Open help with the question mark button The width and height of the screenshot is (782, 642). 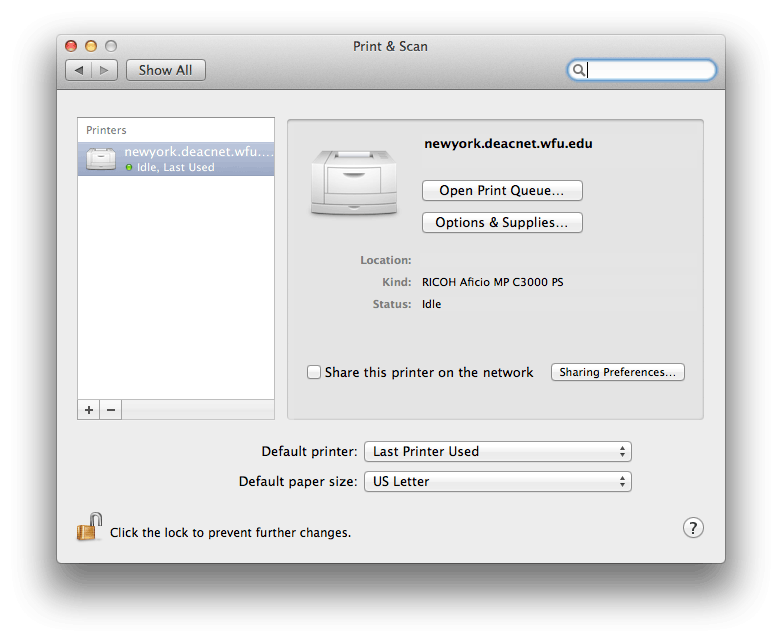[693, 528]
